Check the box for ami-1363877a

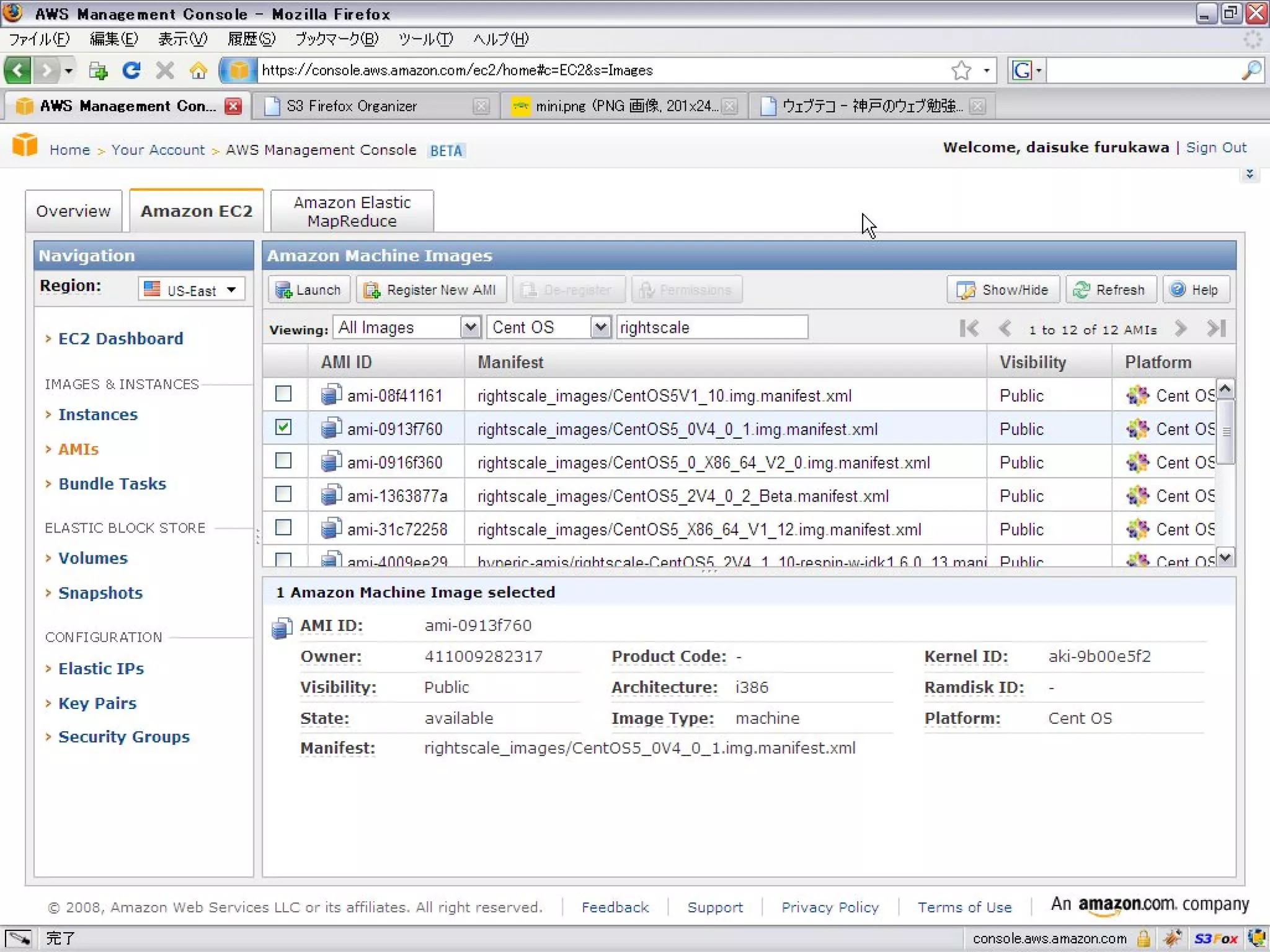pos(283,494)
